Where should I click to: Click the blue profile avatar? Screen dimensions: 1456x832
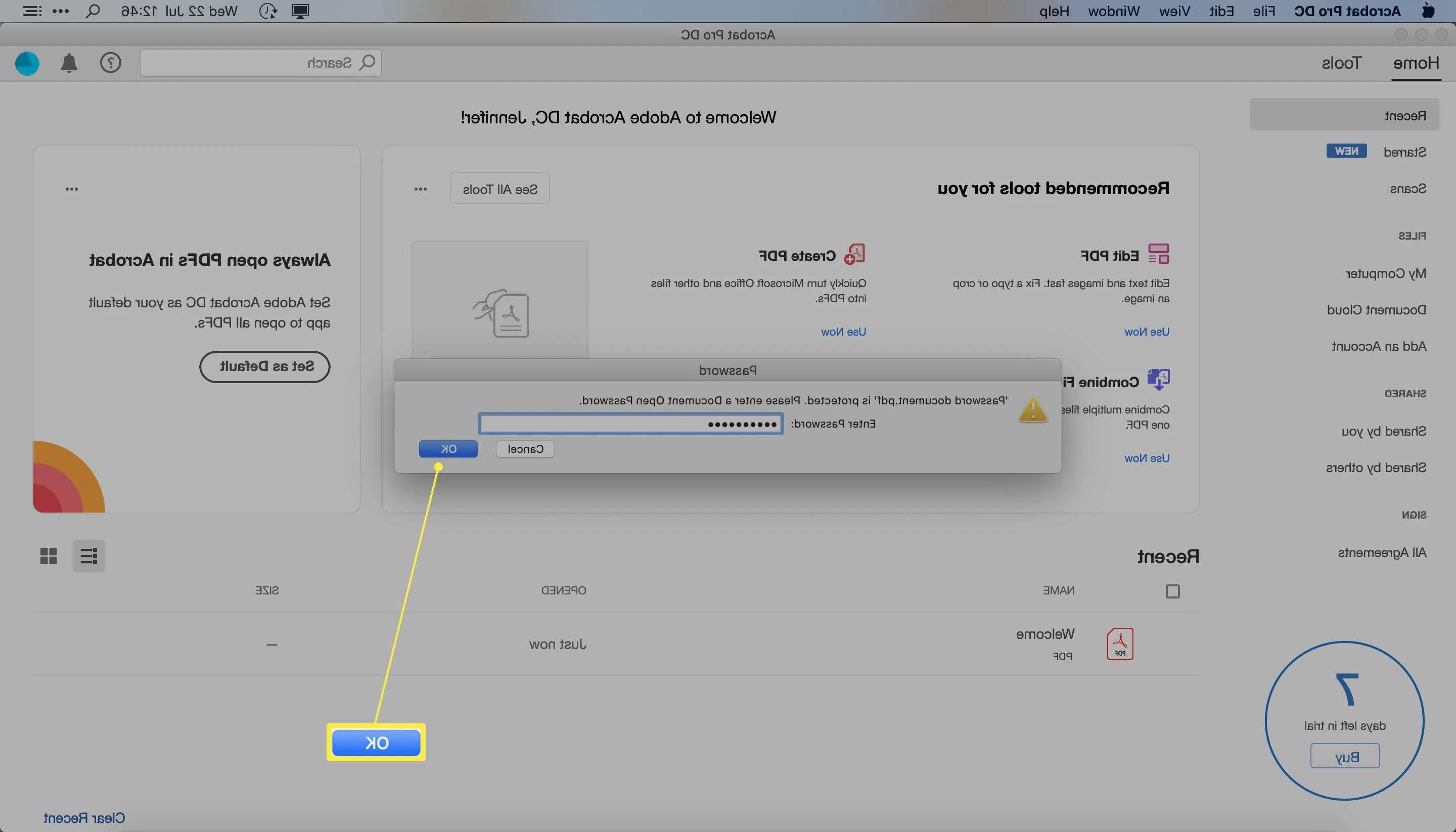(x=27, y=63)
